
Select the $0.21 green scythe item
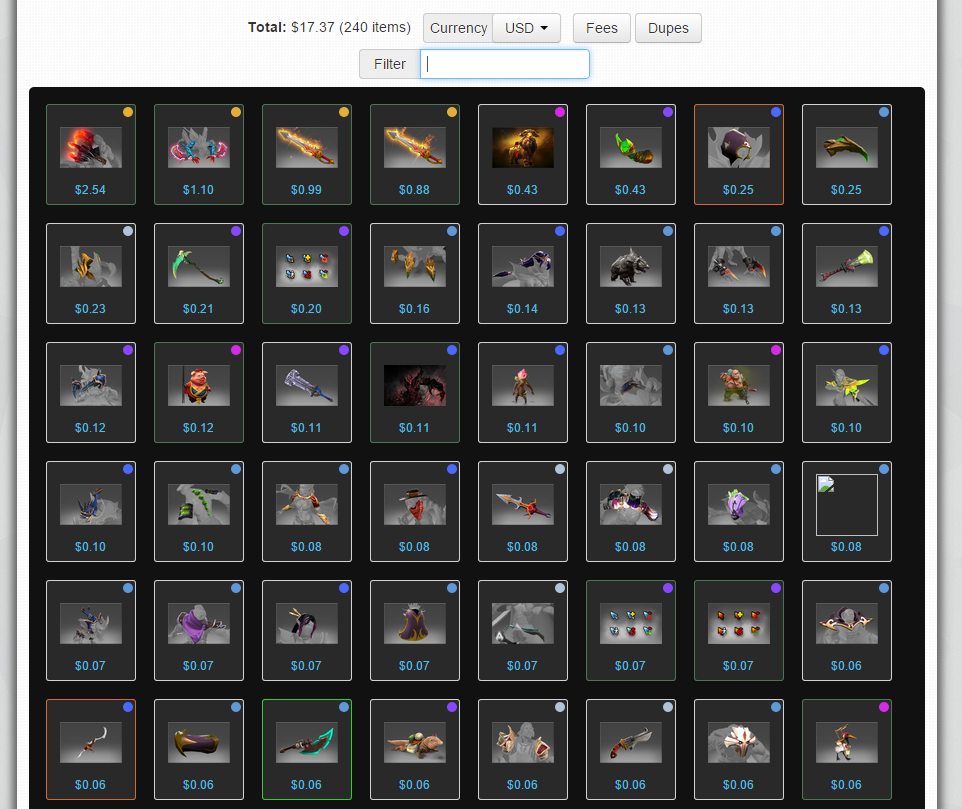tap(199, 274)
